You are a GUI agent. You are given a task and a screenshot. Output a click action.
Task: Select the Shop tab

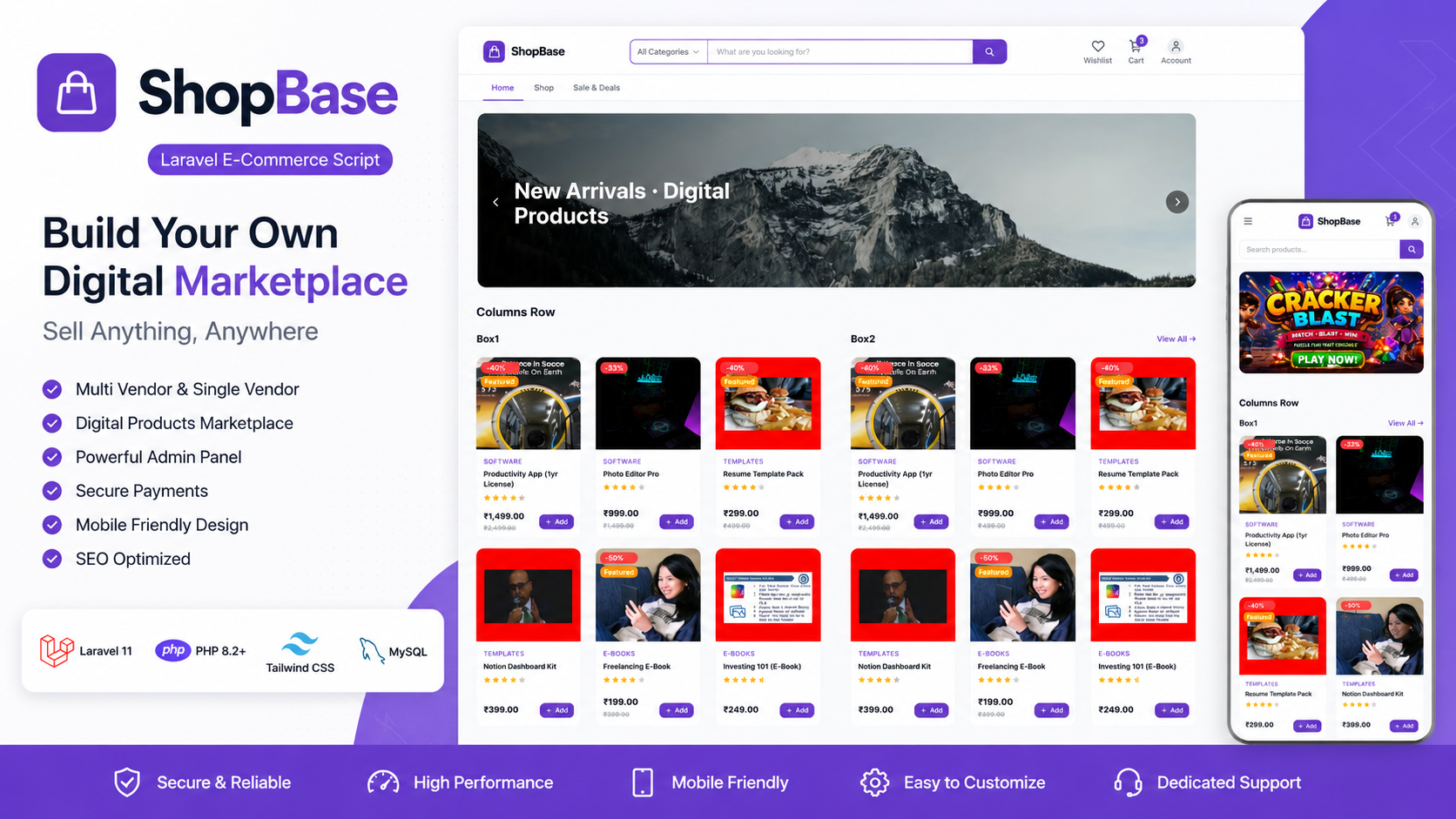pos(544,88)
